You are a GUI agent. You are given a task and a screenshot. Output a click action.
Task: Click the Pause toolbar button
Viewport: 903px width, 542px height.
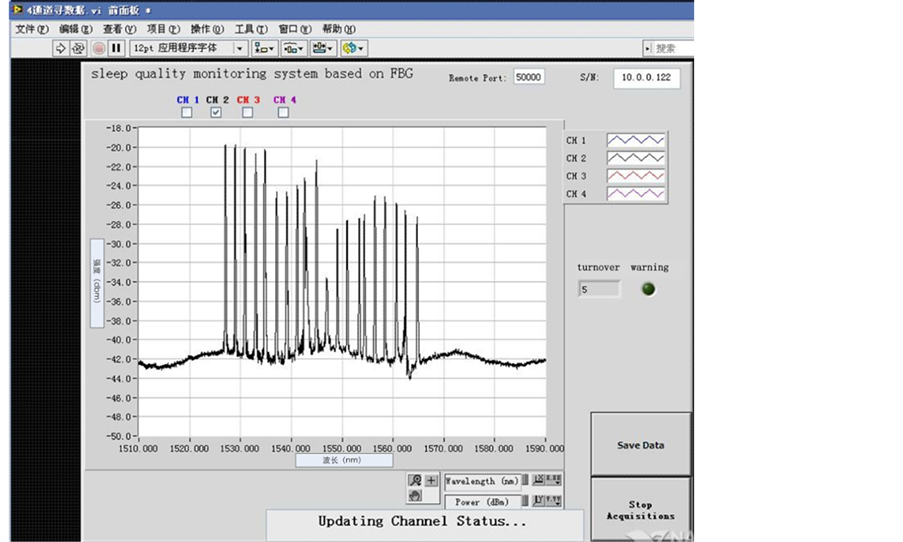tap(116, 48)
